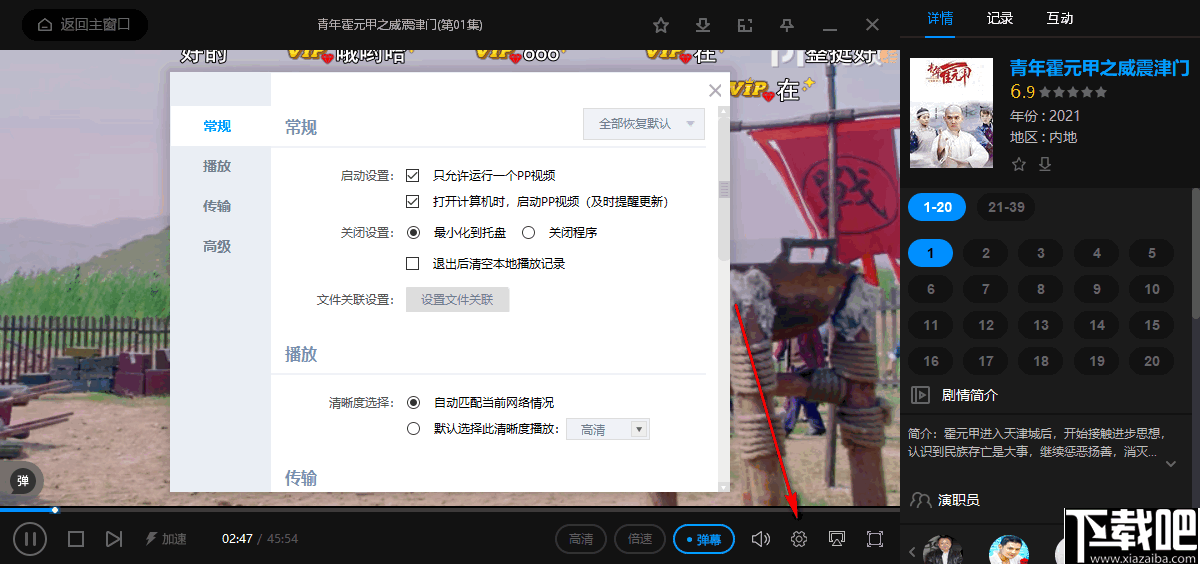Select 默认选择此清晰度播放 radio option
The width and height of the screenshot is (1200, 564).
click(x=413, y=429)
